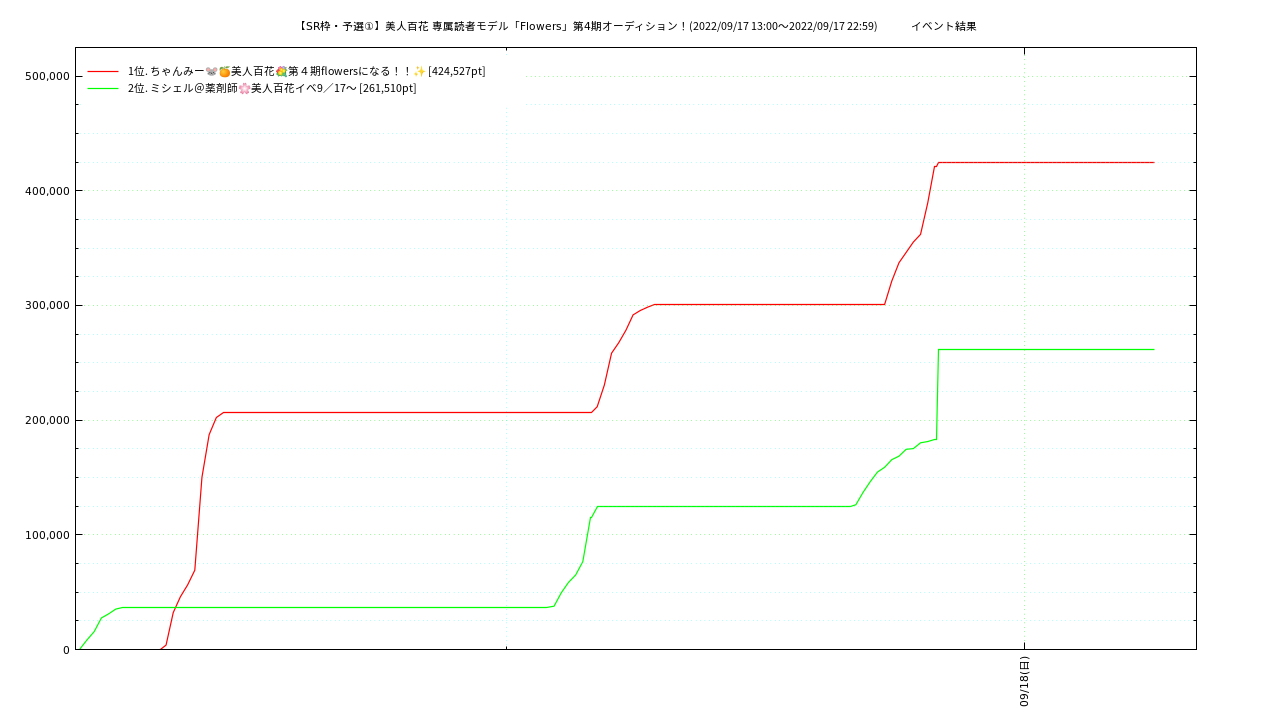Click the red legend line sample
The image size is (1280, 720).
[103, 71]
